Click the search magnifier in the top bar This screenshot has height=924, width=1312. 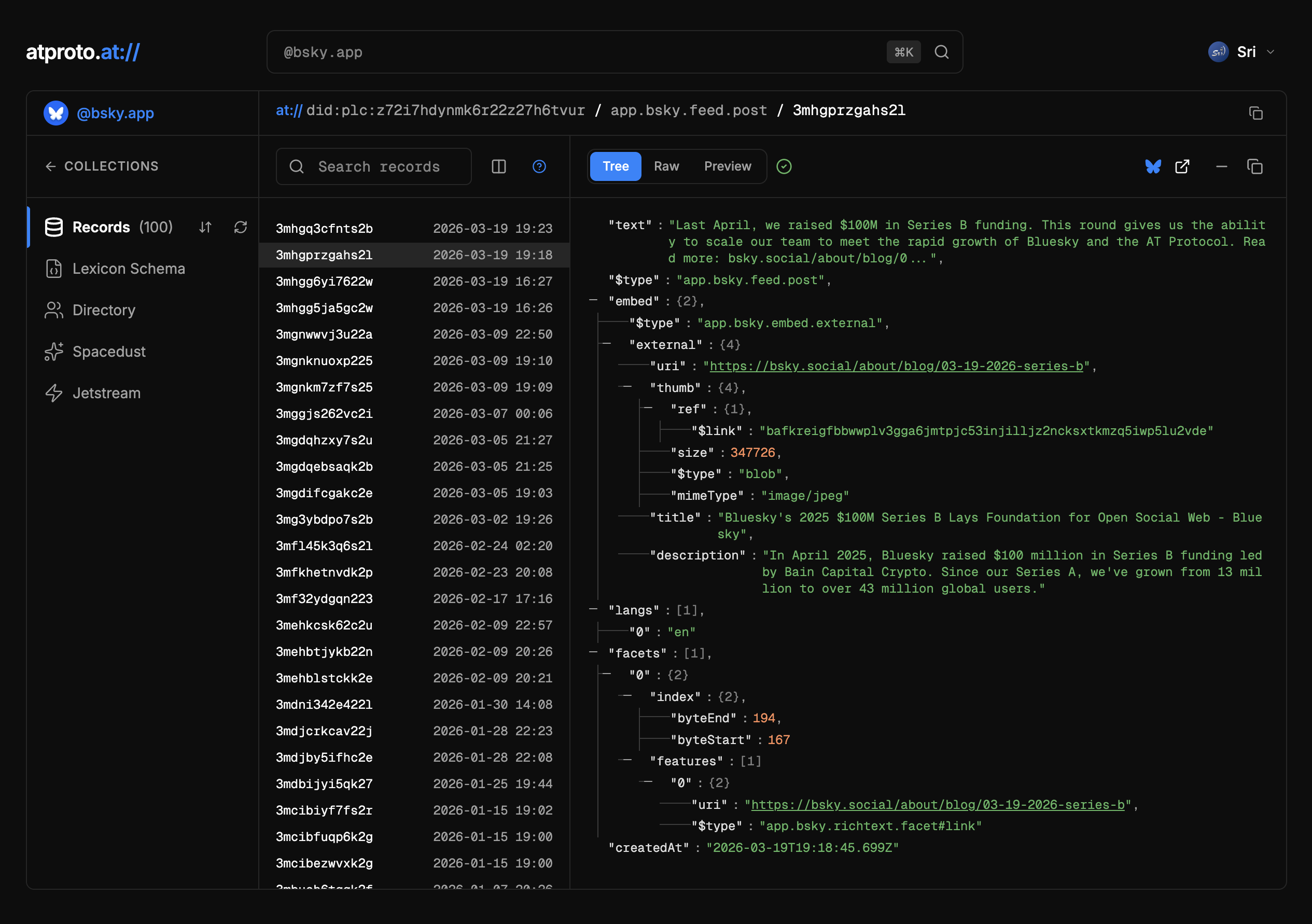click(941, 52)
